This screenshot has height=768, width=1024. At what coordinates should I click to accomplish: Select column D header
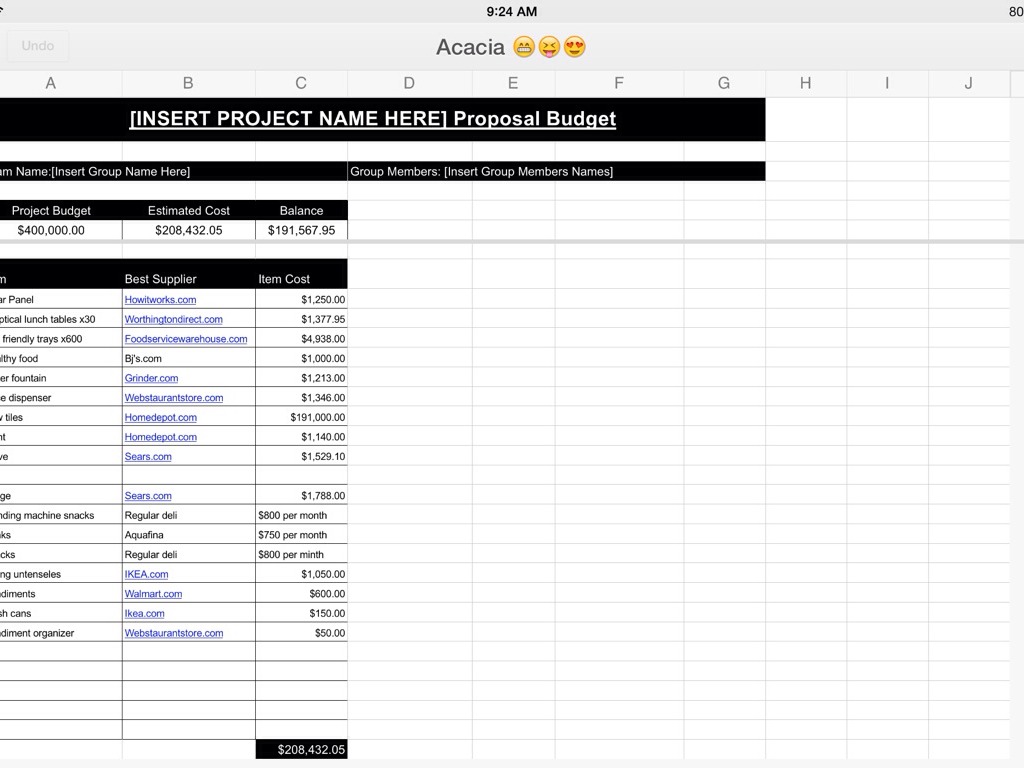tap(409, 84)
